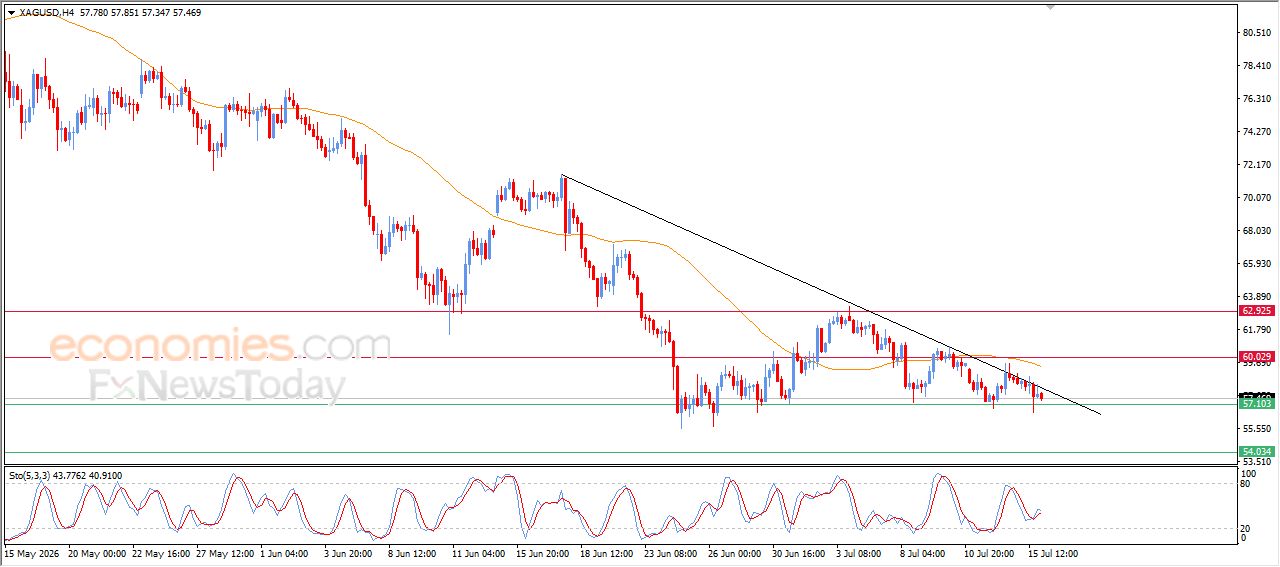The height and width of the screenshot is (567, 1280).
Task: Click the FxNewsToday watermark logo
Action: click(217, 386)
